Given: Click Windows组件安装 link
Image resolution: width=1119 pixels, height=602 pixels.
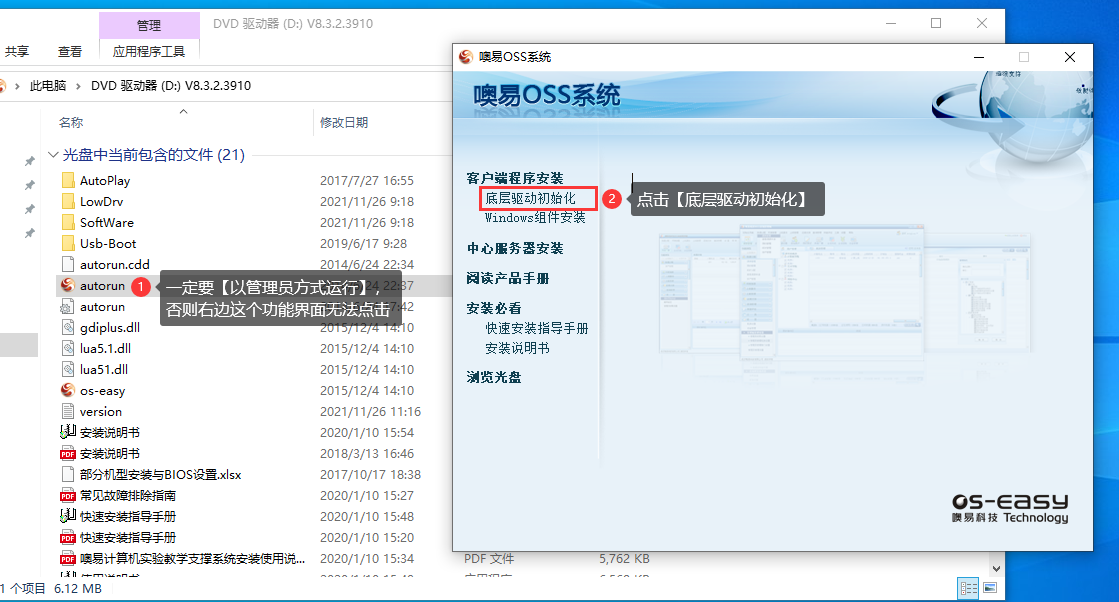Looking at the screenshot, I should click(535, 218).
